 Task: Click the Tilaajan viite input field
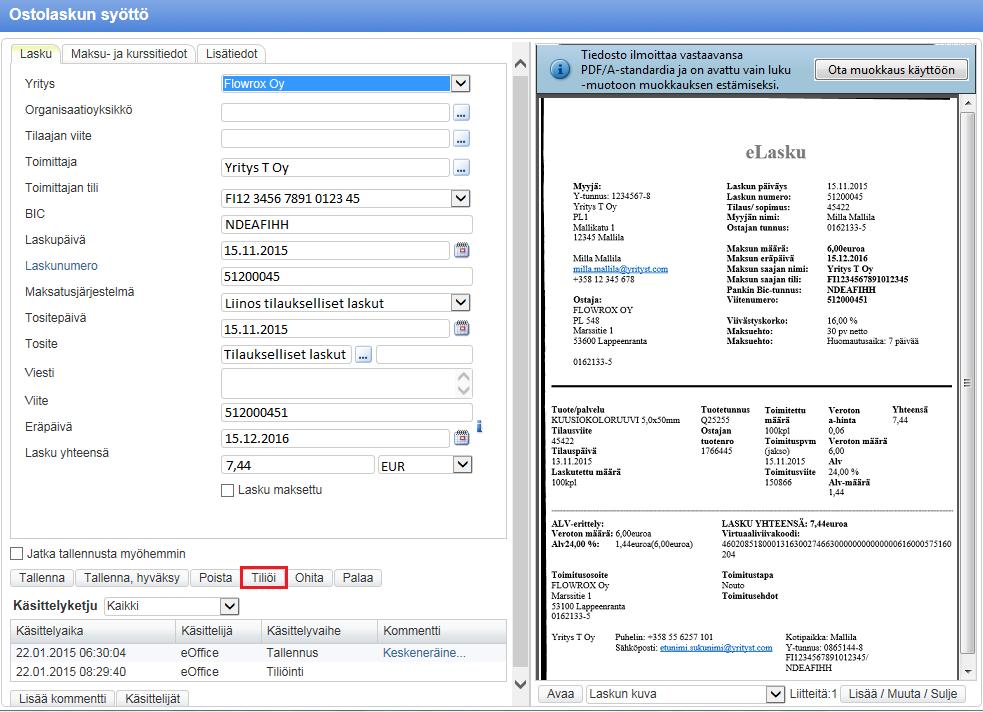click(335, 139)
